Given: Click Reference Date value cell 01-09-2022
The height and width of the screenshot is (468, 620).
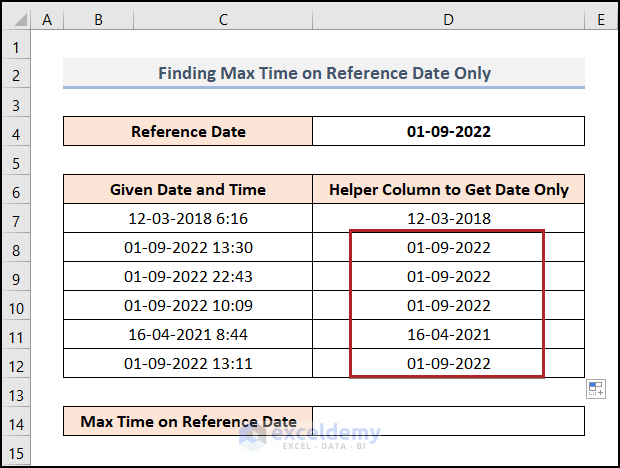Looking at the screenshot, I should pyautogui.click(x=448, y=131).
